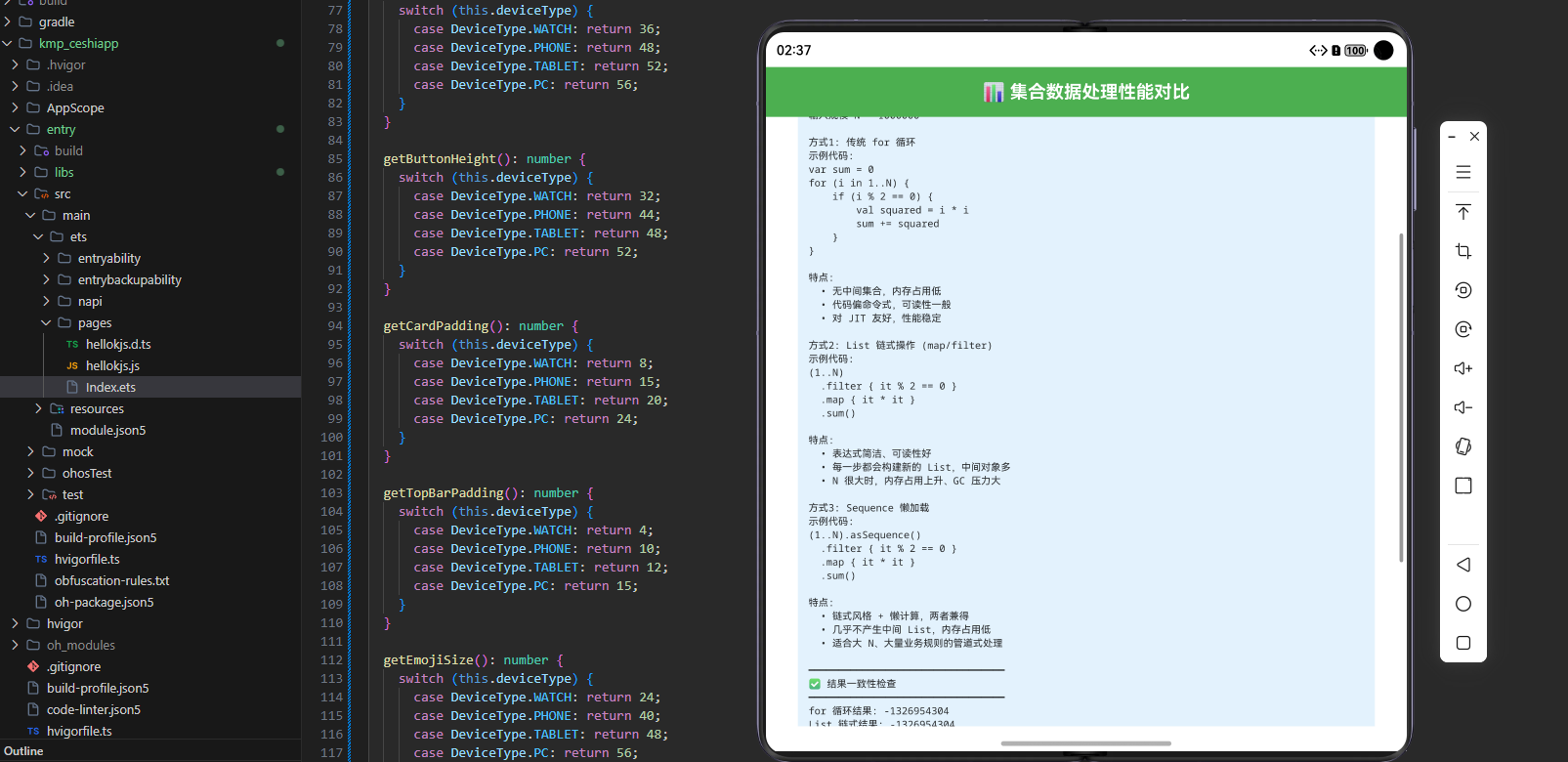Collapse the pages folder

point(46,322)
